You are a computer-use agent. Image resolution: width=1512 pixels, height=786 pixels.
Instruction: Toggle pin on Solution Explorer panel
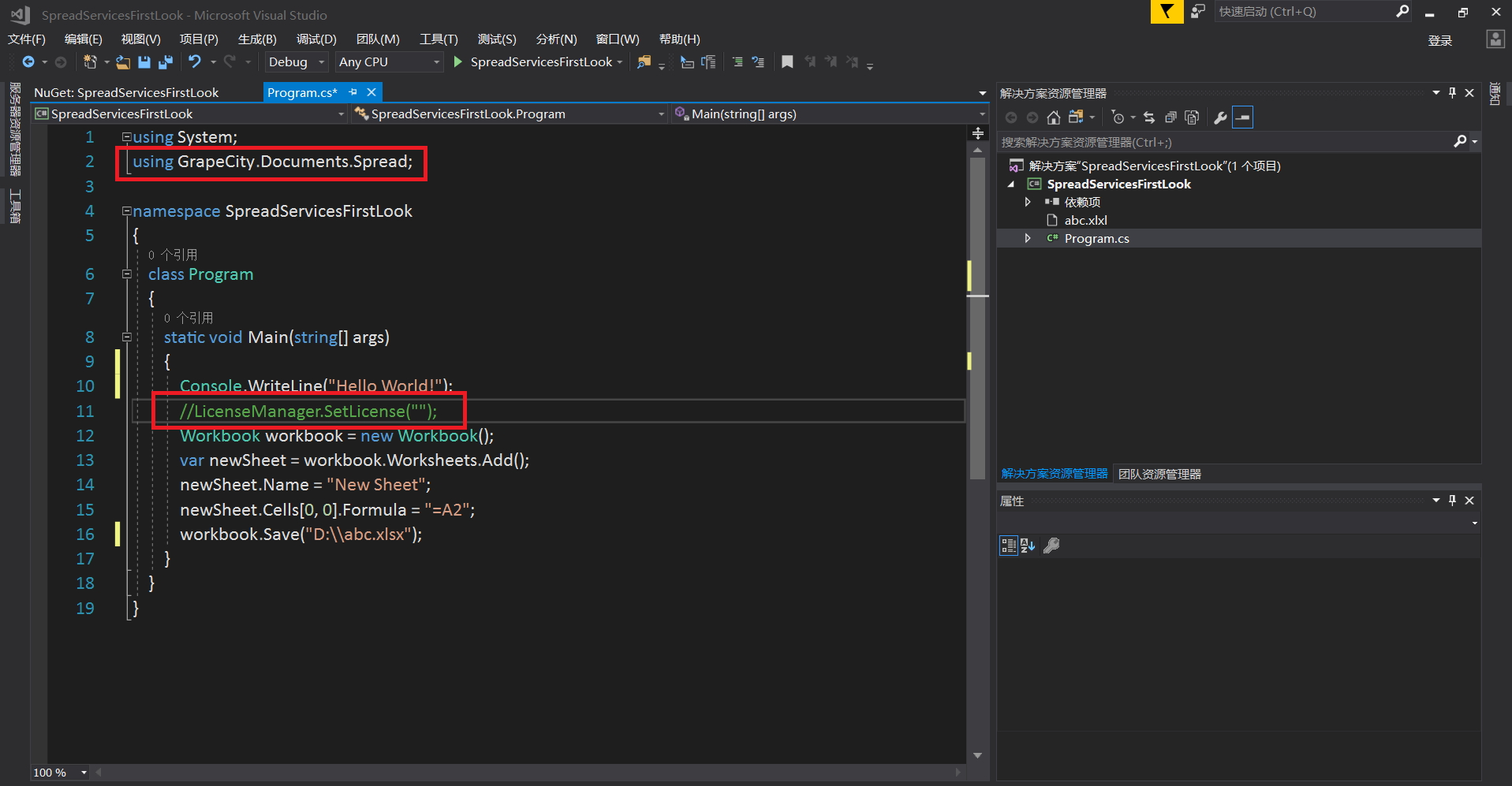click(1452, 93)
